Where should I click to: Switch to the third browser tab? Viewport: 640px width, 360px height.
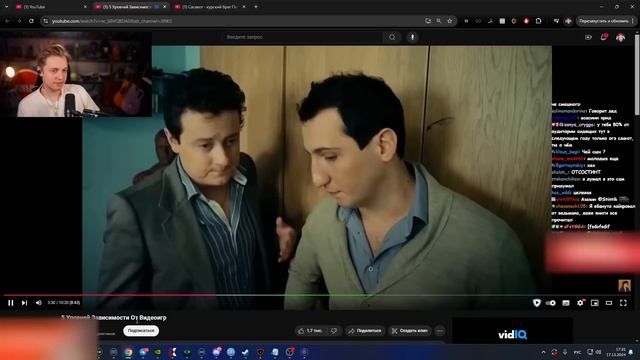[x=210, y=7]
